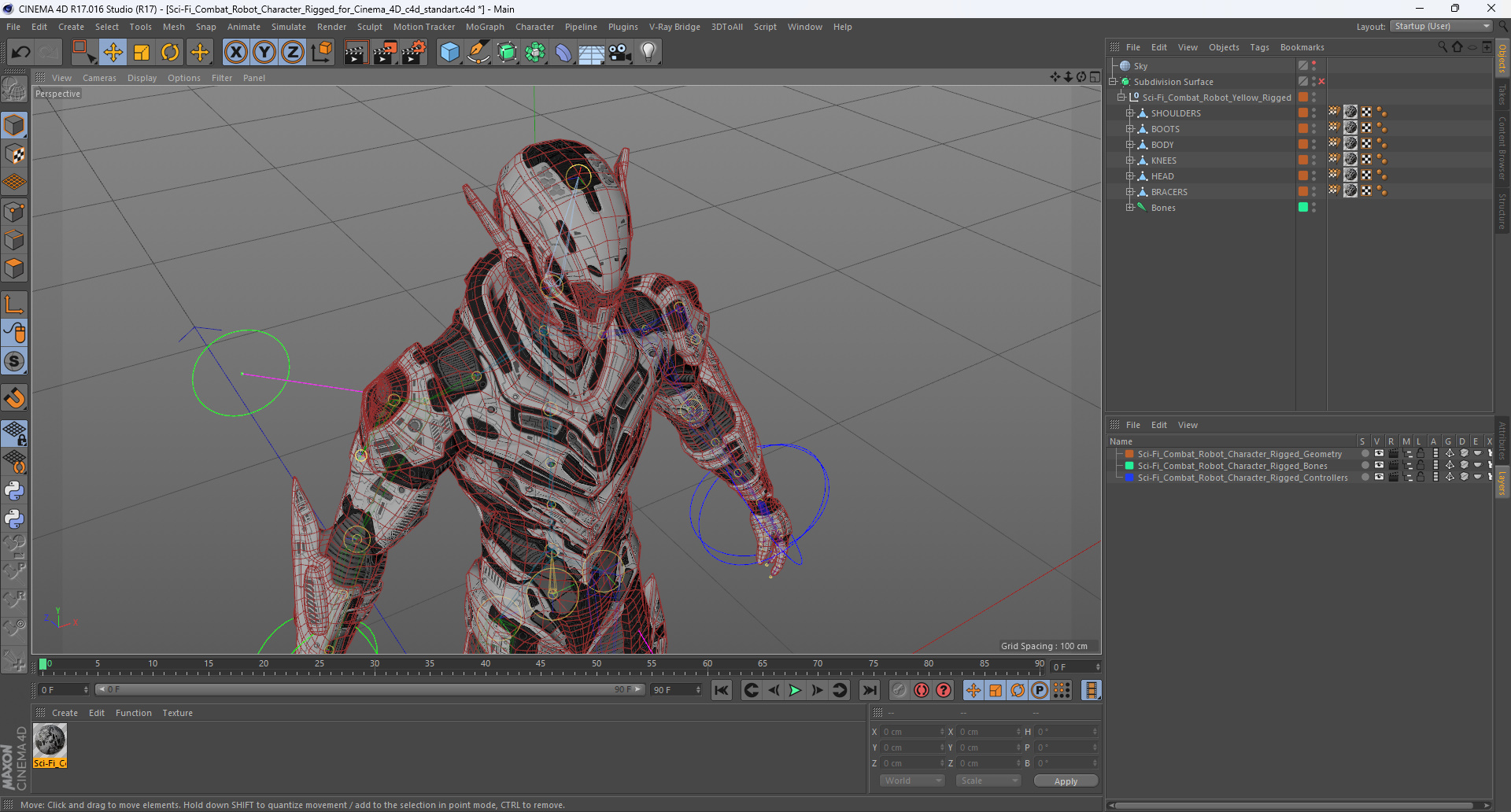Viewport: 1511px width, 812px height.
Task: Toggle Y axis lock icon
Action: [x=264, y=53]
